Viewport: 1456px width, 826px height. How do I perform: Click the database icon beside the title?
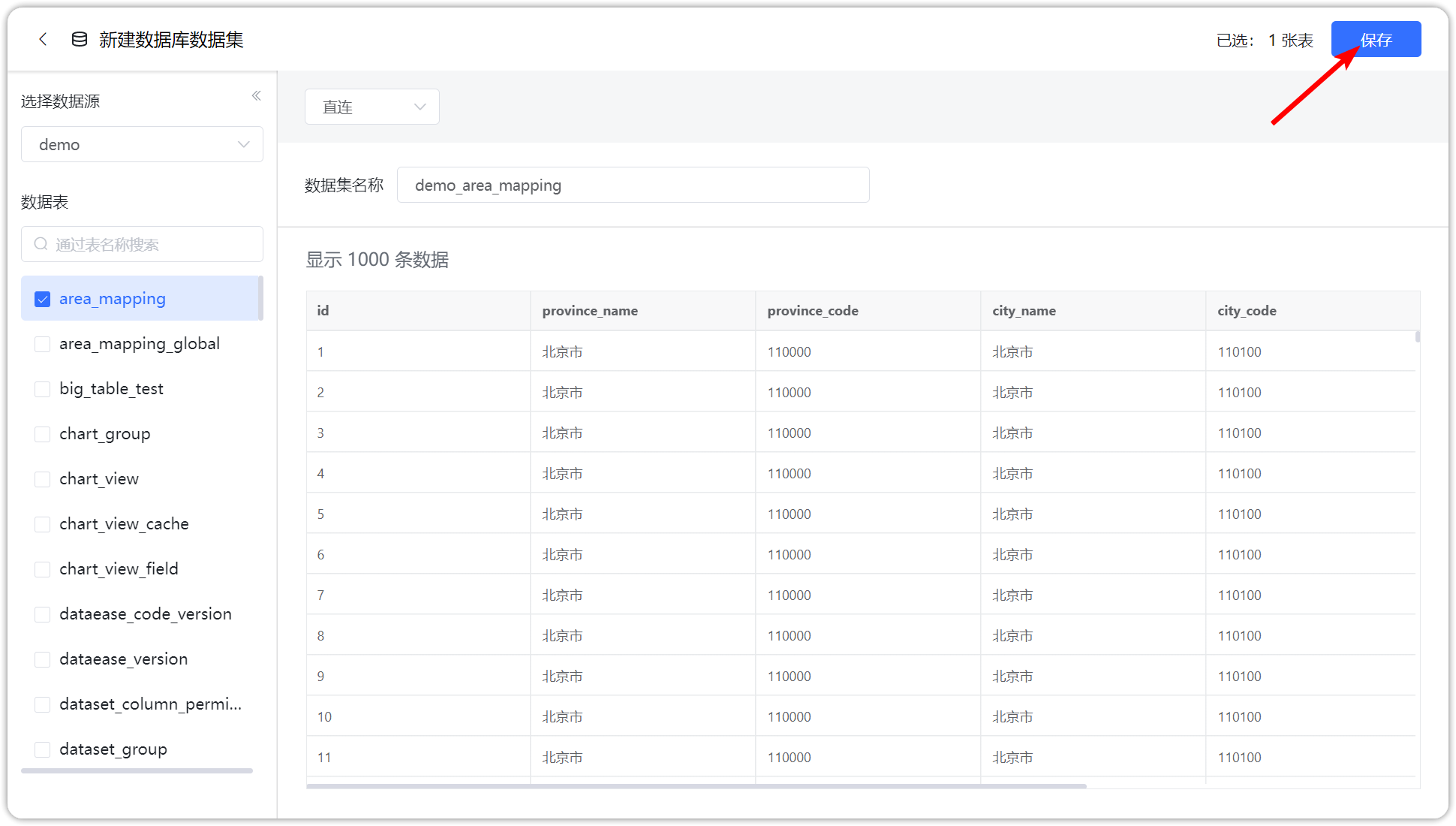(x=79, y=39)
